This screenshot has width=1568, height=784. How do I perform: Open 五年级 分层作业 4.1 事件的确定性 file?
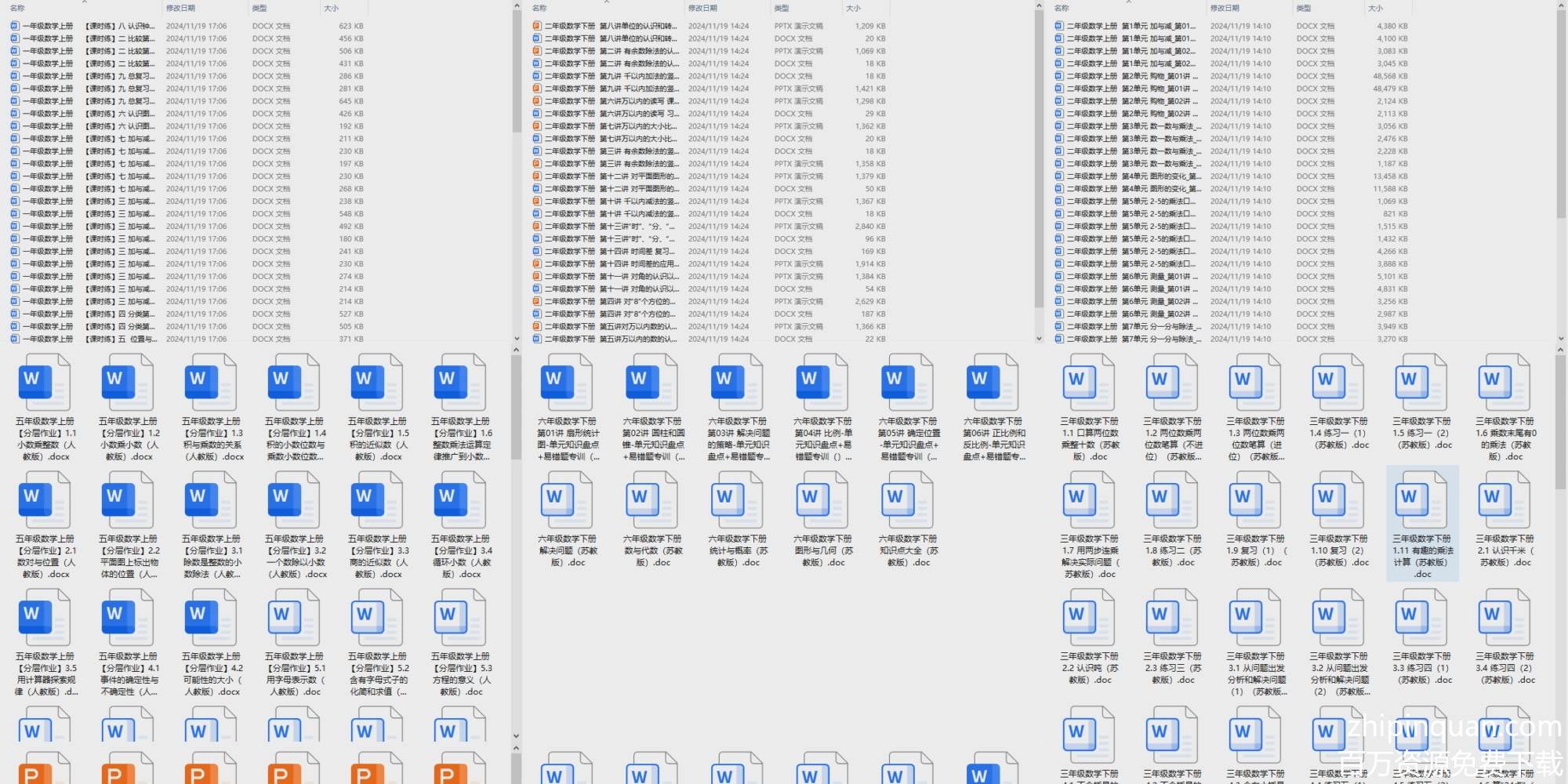(129, 618)
